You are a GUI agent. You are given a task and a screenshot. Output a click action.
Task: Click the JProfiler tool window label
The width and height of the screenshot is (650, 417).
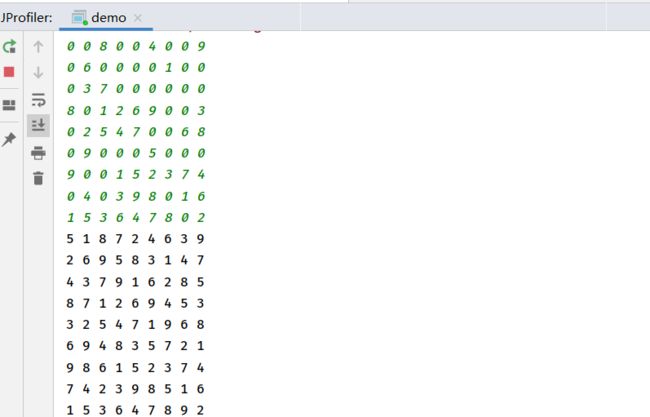pos(26,18)
